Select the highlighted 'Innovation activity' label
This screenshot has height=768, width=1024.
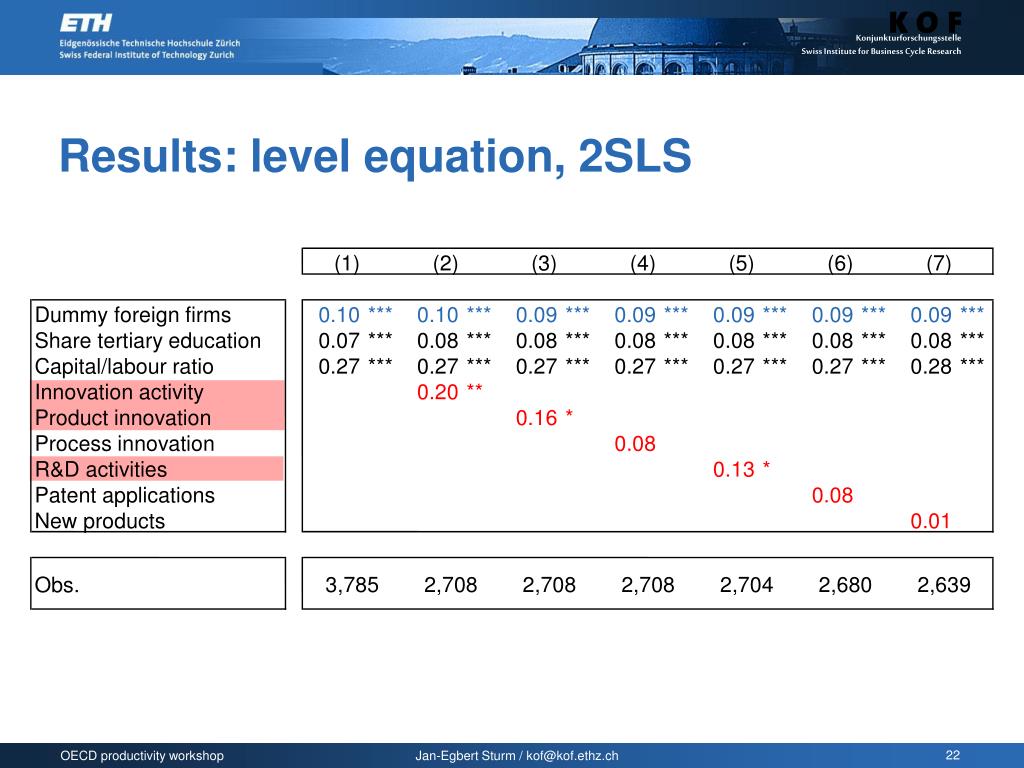(x=119, y=392)
